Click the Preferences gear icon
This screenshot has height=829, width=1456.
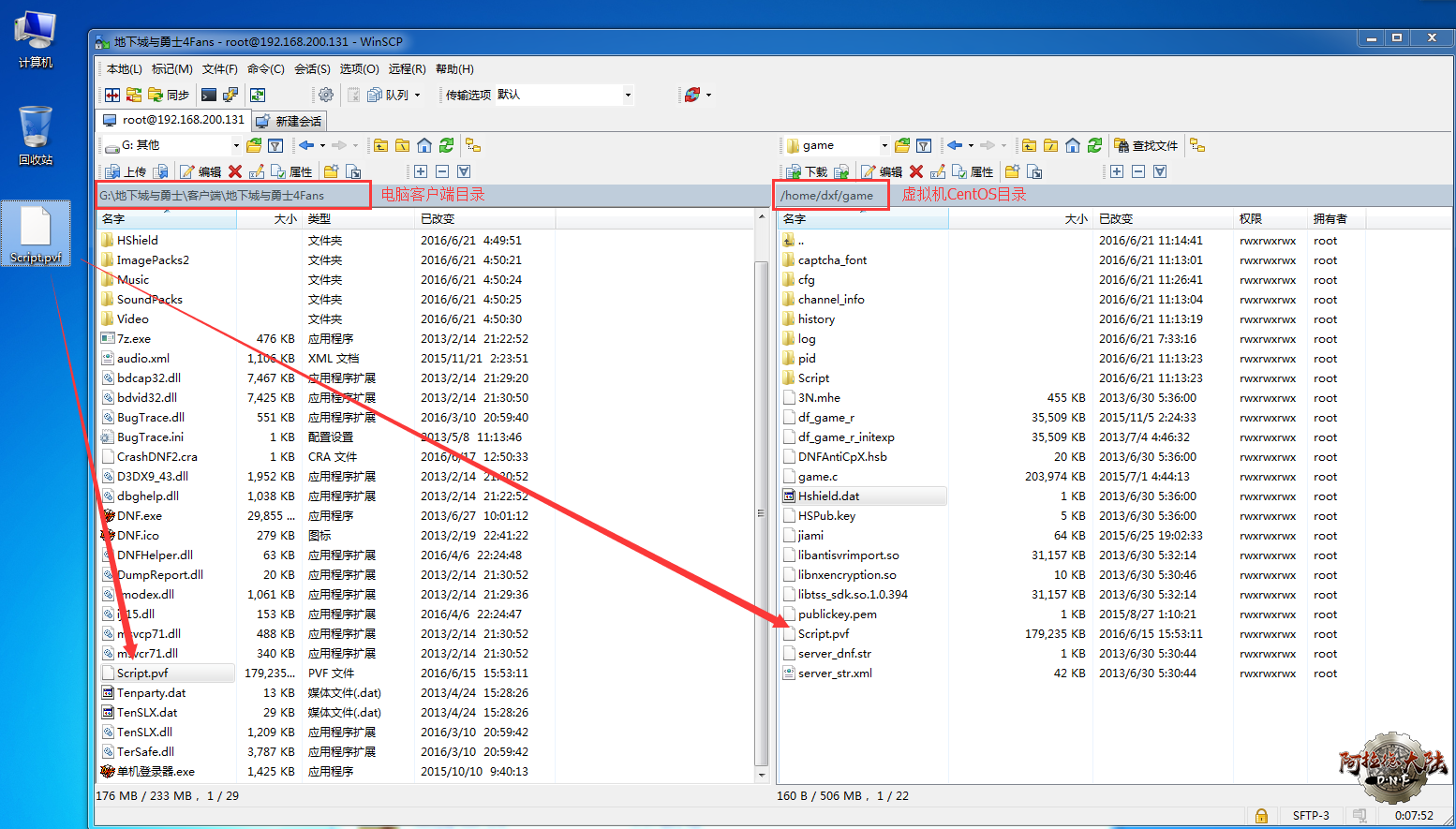pyautogui.click(x=326, y=95)
